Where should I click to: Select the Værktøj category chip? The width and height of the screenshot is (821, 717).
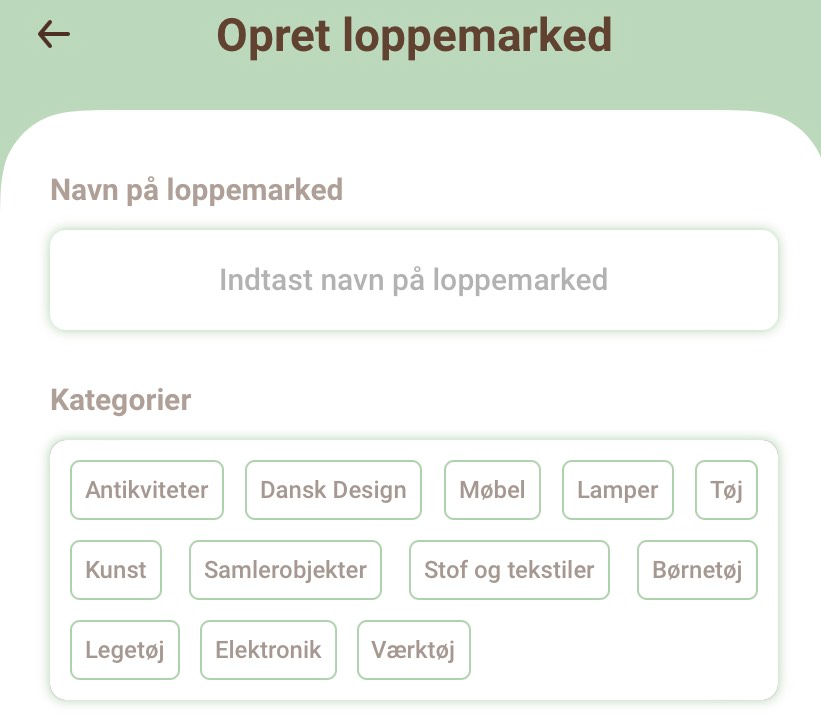414,650
